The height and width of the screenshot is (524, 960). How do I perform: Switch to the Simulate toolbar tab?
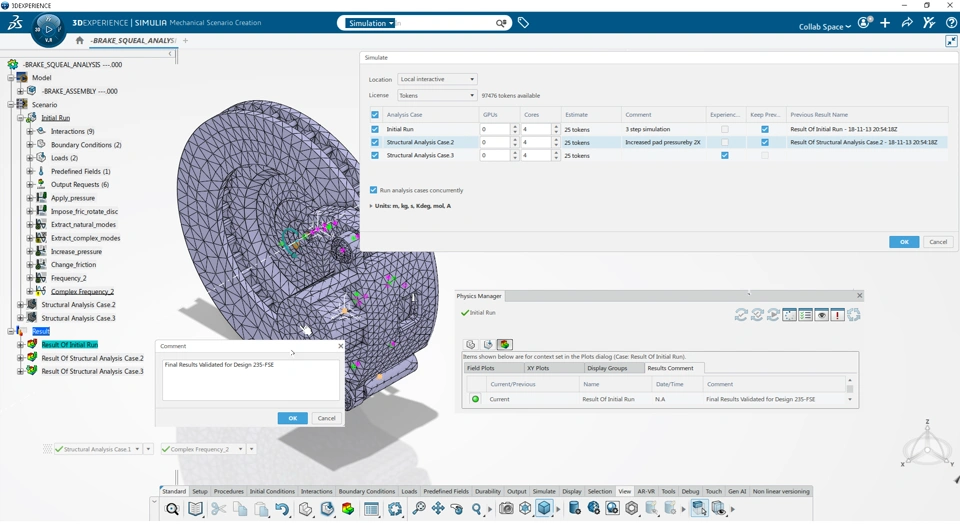[544, 491]
